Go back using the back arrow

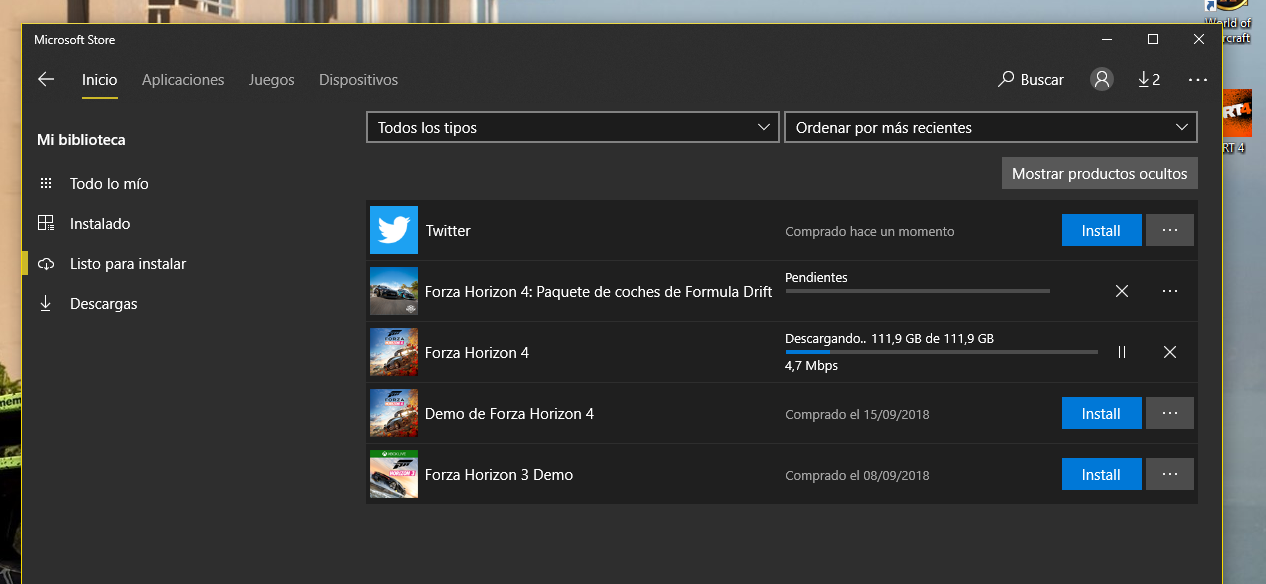(x=46, y=80)
